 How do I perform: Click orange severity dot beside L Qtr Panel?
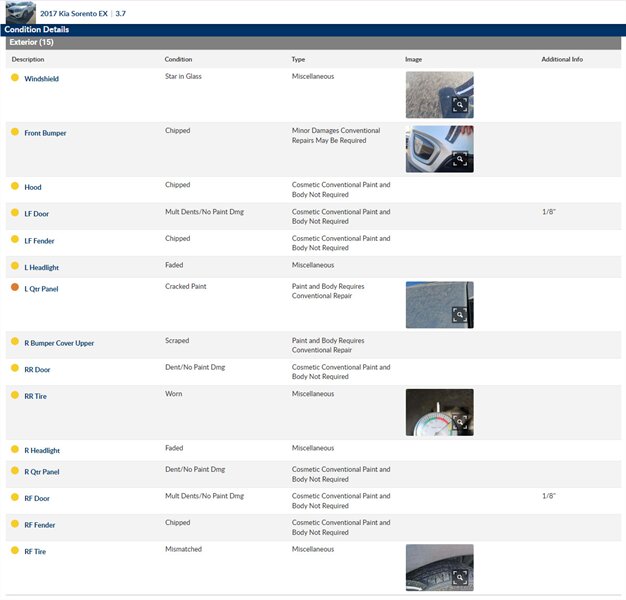[15, 288]
